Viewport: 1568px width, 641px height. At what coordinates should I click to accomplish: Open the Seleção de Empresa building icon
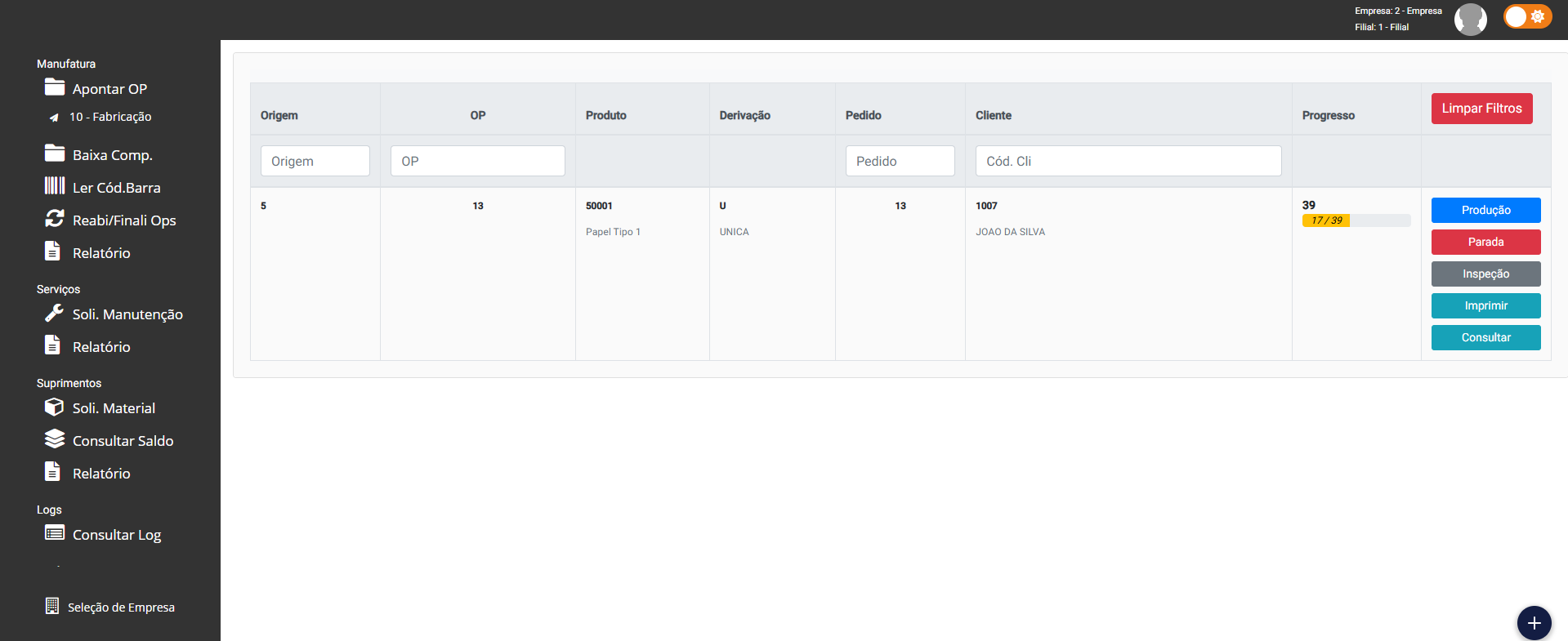click(52, 606)
